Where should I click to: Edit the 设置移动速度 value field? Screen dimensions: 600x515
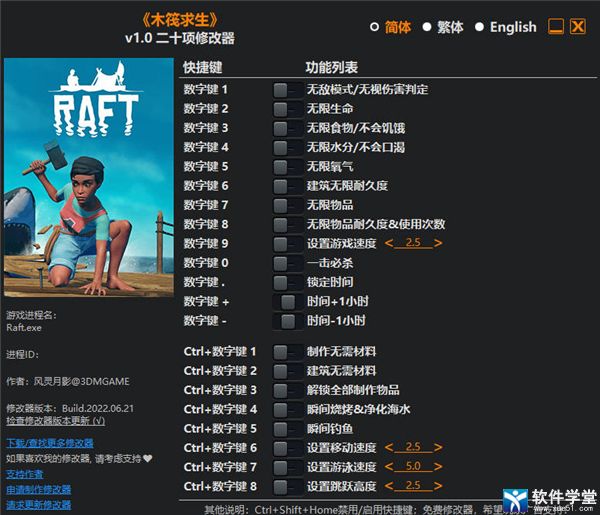pos(413,447)
